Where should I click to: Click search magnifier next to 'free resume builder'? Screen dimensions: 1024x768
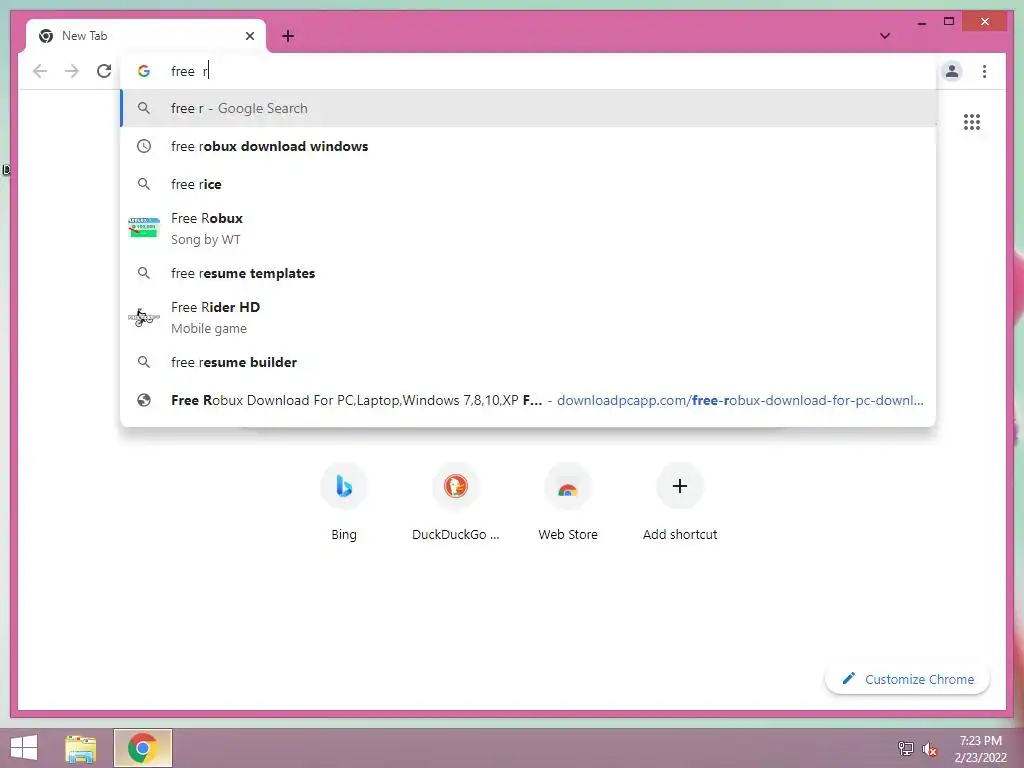144,362
